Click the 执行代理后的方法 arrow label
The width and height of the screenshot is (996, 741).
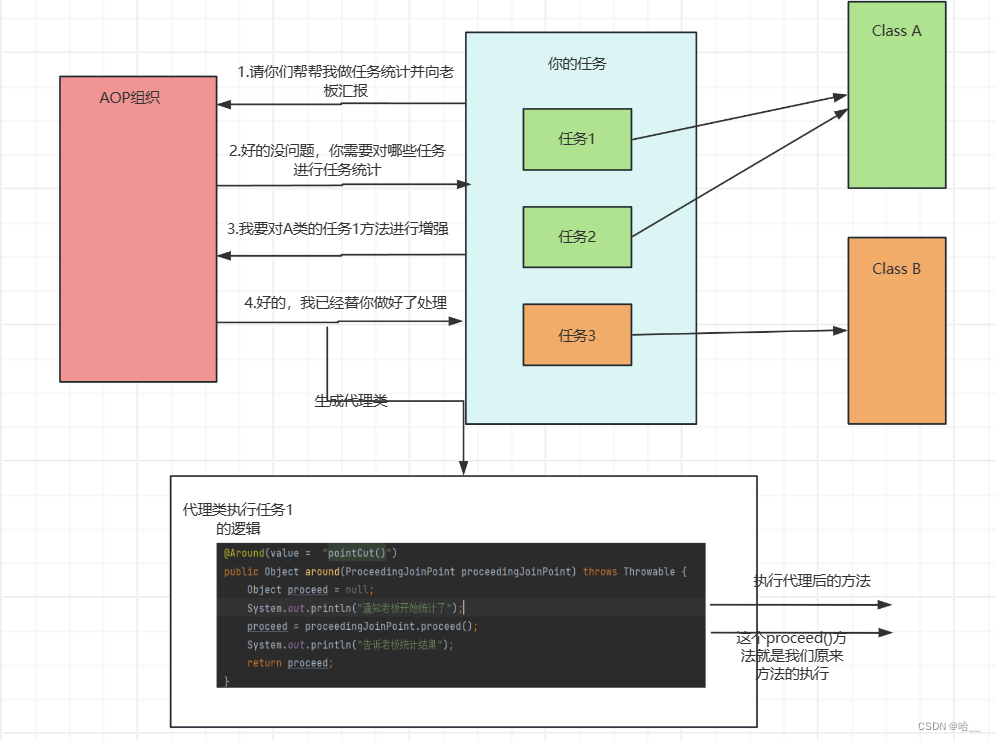pyautogui.click(x=812, y=580)
